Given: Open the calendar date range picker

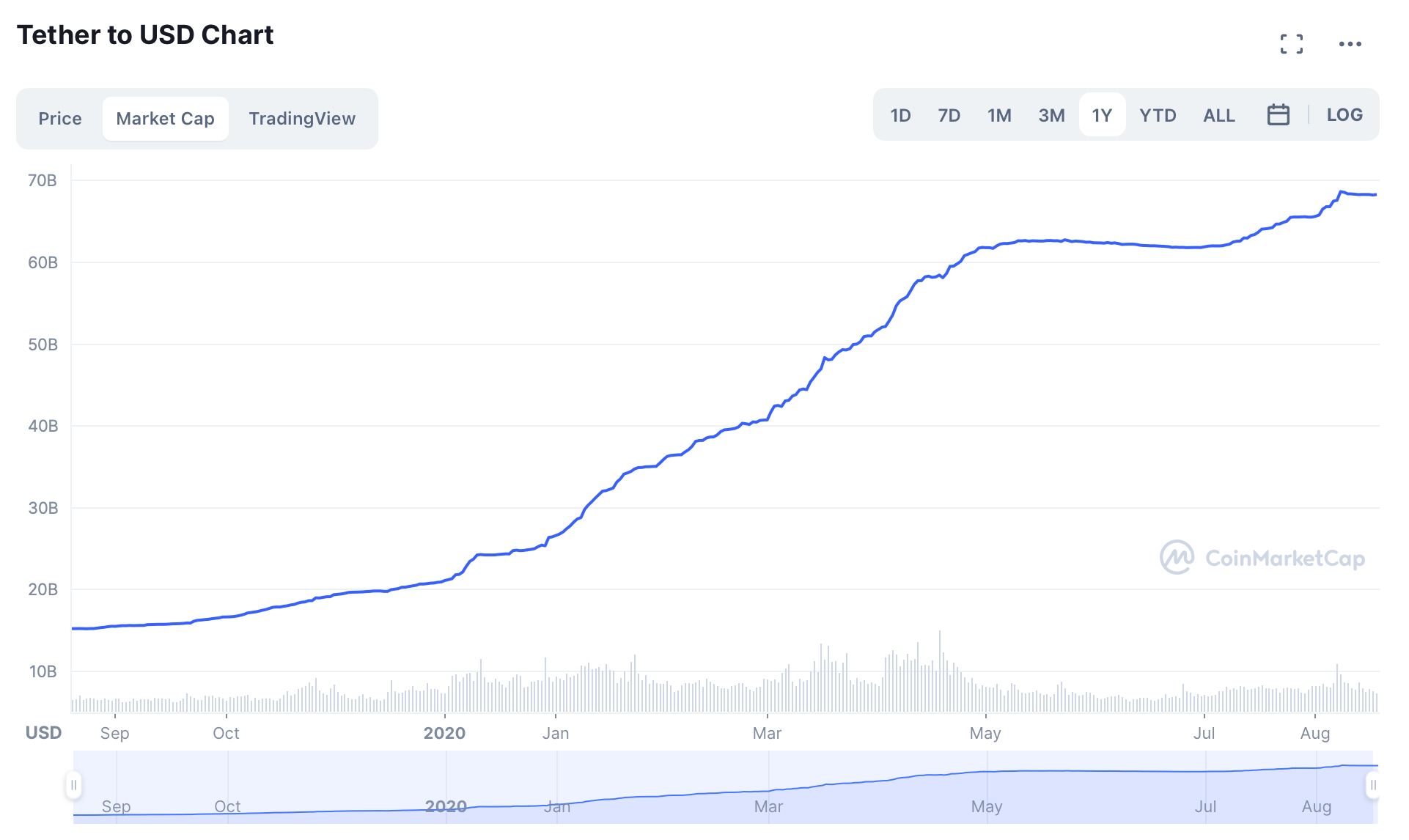Looking at the screenshot, I should pyautogui.click(x=1278, y=115).
